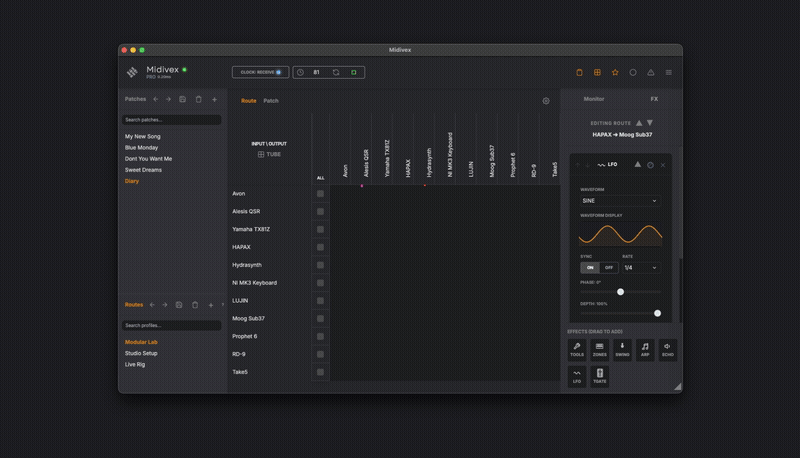Set LFO sync to OFF

coord(609,268)
